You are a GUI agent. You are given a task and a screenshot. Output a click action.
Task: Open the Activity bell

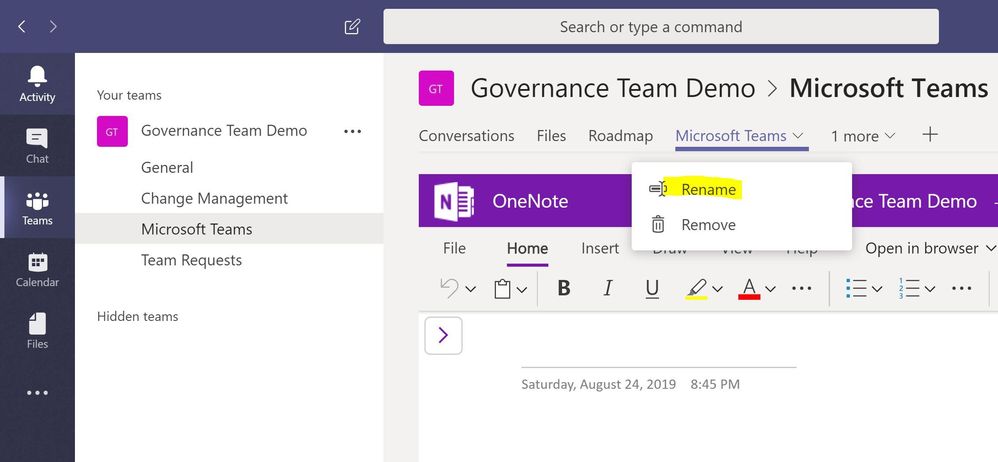pos(37,84)
